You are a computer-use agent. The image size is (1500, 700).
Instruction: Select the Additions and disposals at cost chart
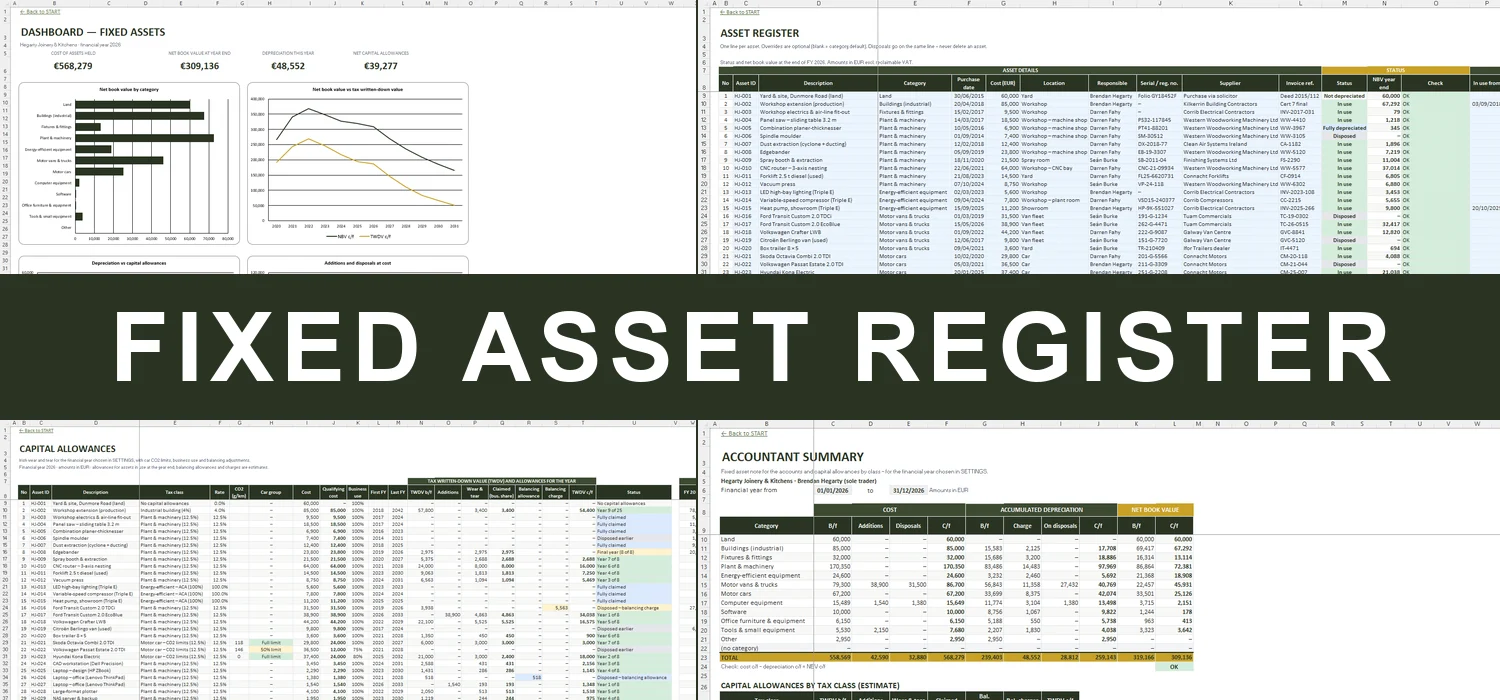click(x=357, y=265)
